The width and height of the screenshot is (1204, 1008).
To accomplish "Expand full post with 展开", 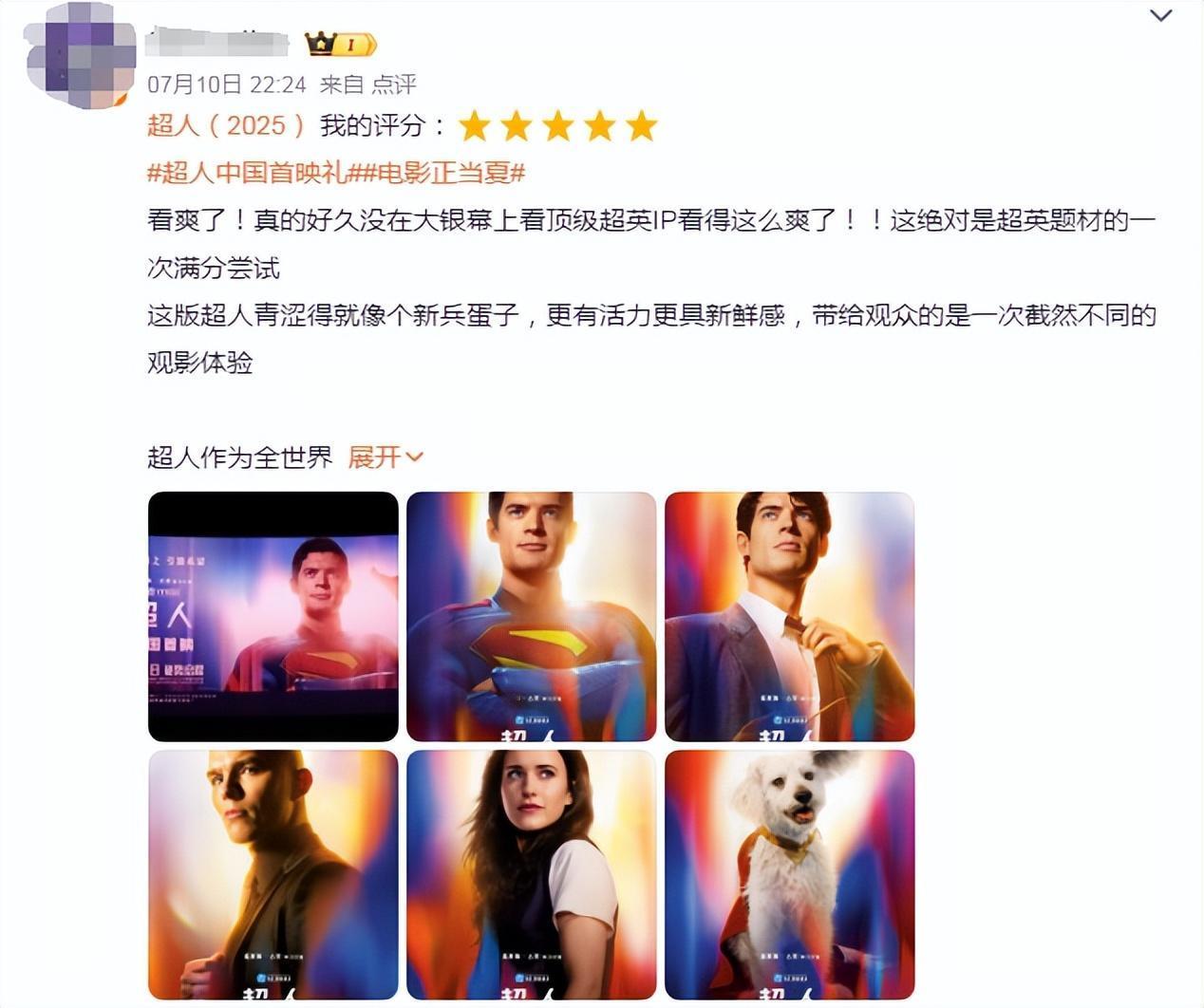I will click(x=375, y=457).
